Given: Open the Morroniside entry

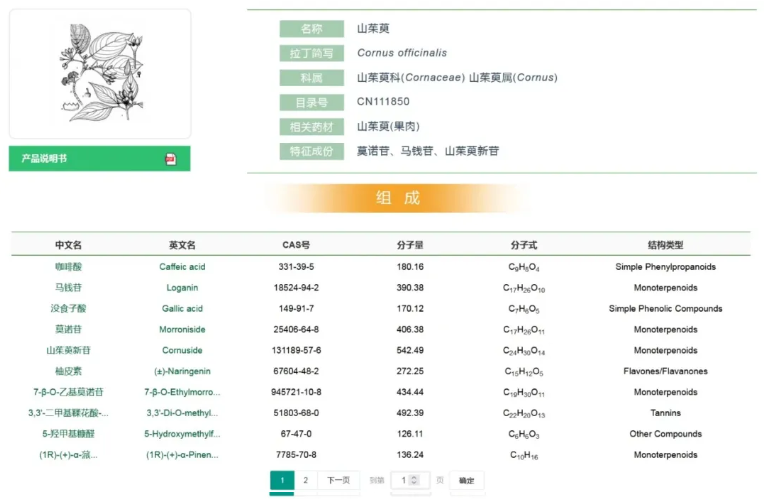Looking at the screenshot, I should tap(182, 330).
